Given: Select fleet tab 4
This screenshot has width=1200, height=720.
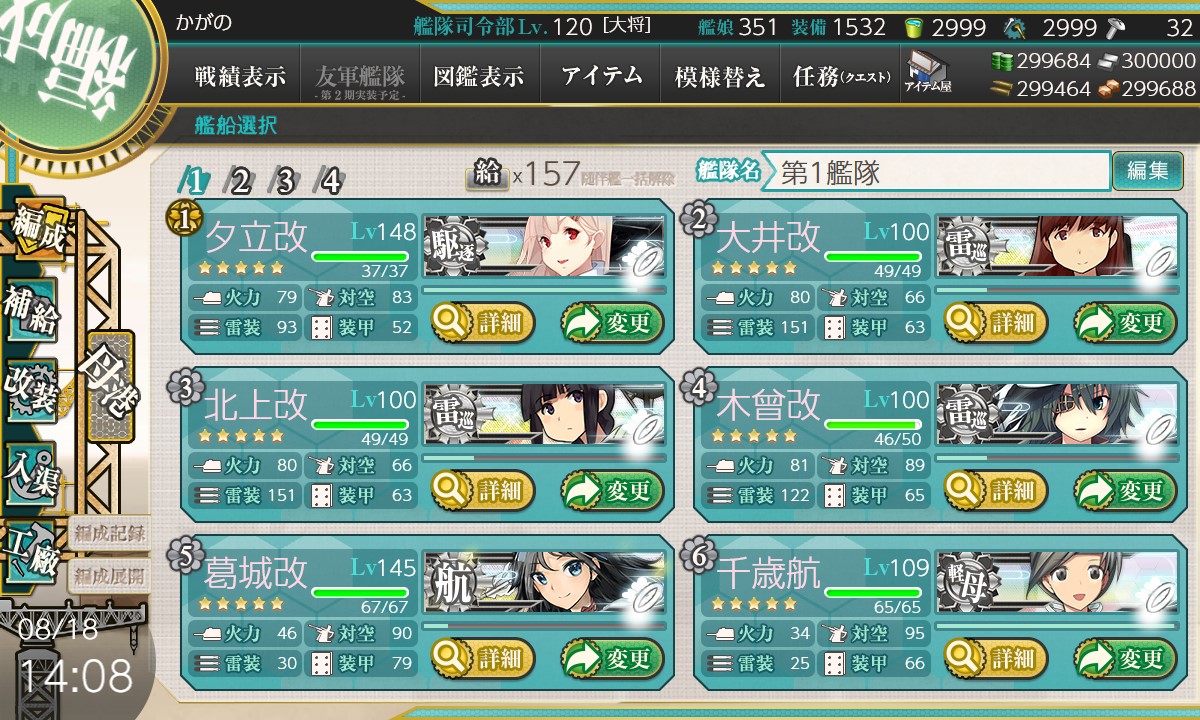Looking at the screenshot, I should 330,181.
